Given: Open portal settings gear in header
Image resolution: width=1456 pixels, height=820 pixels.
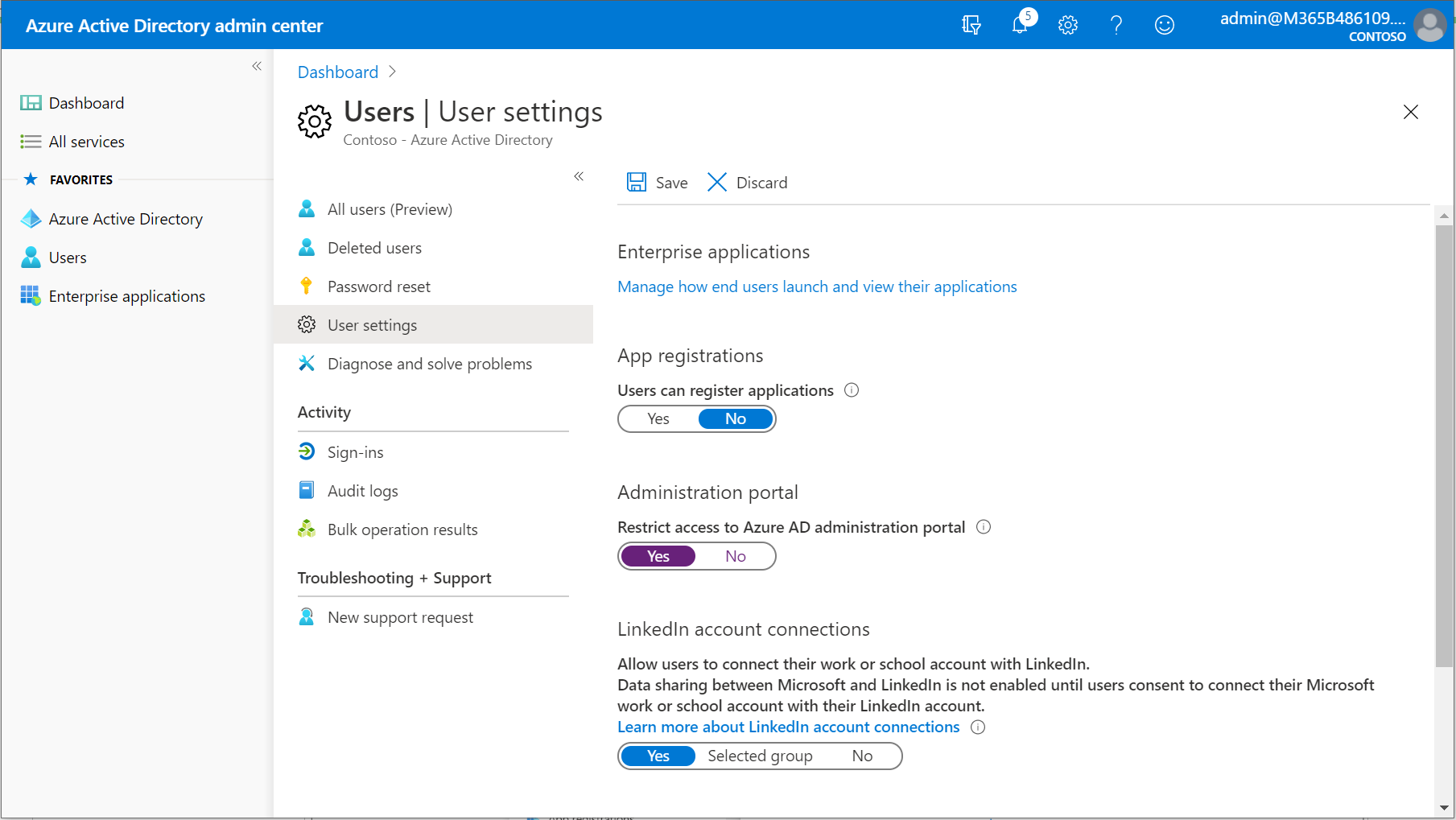Looking at the screenshot, I should coord(1068,25).
